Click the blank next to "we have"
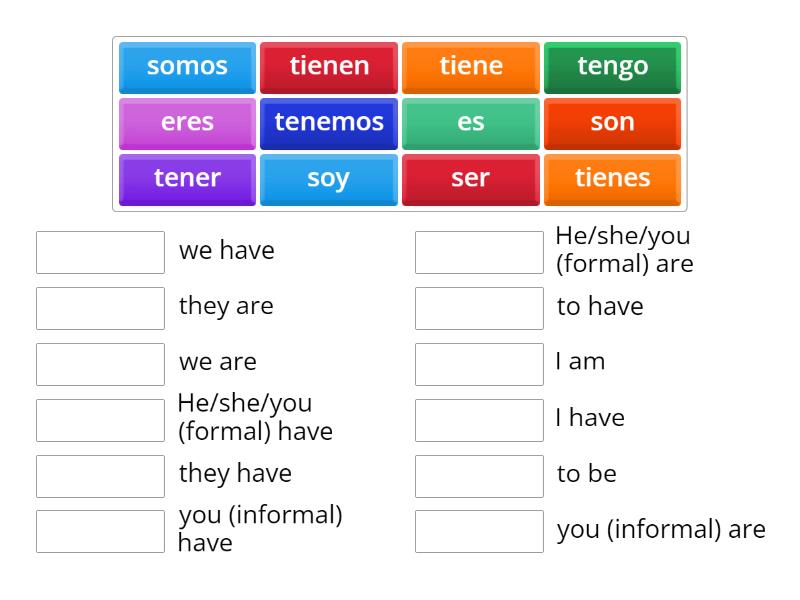800x600 pixels. pyautogui.click(x=99, y=251)
